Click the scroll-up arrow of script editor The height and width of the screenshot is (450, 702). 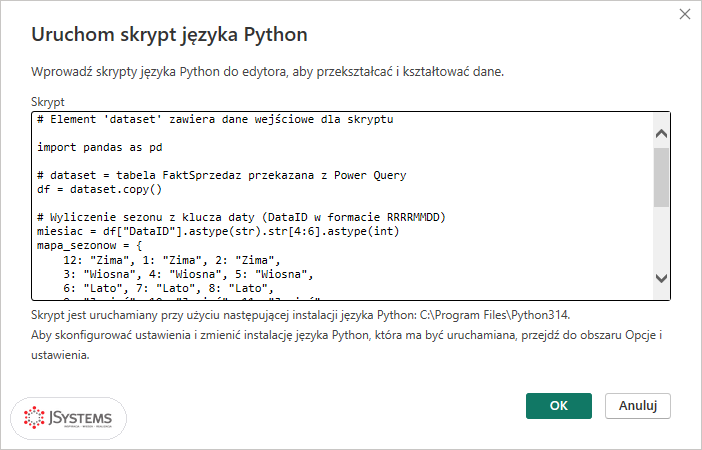[661, 133]
